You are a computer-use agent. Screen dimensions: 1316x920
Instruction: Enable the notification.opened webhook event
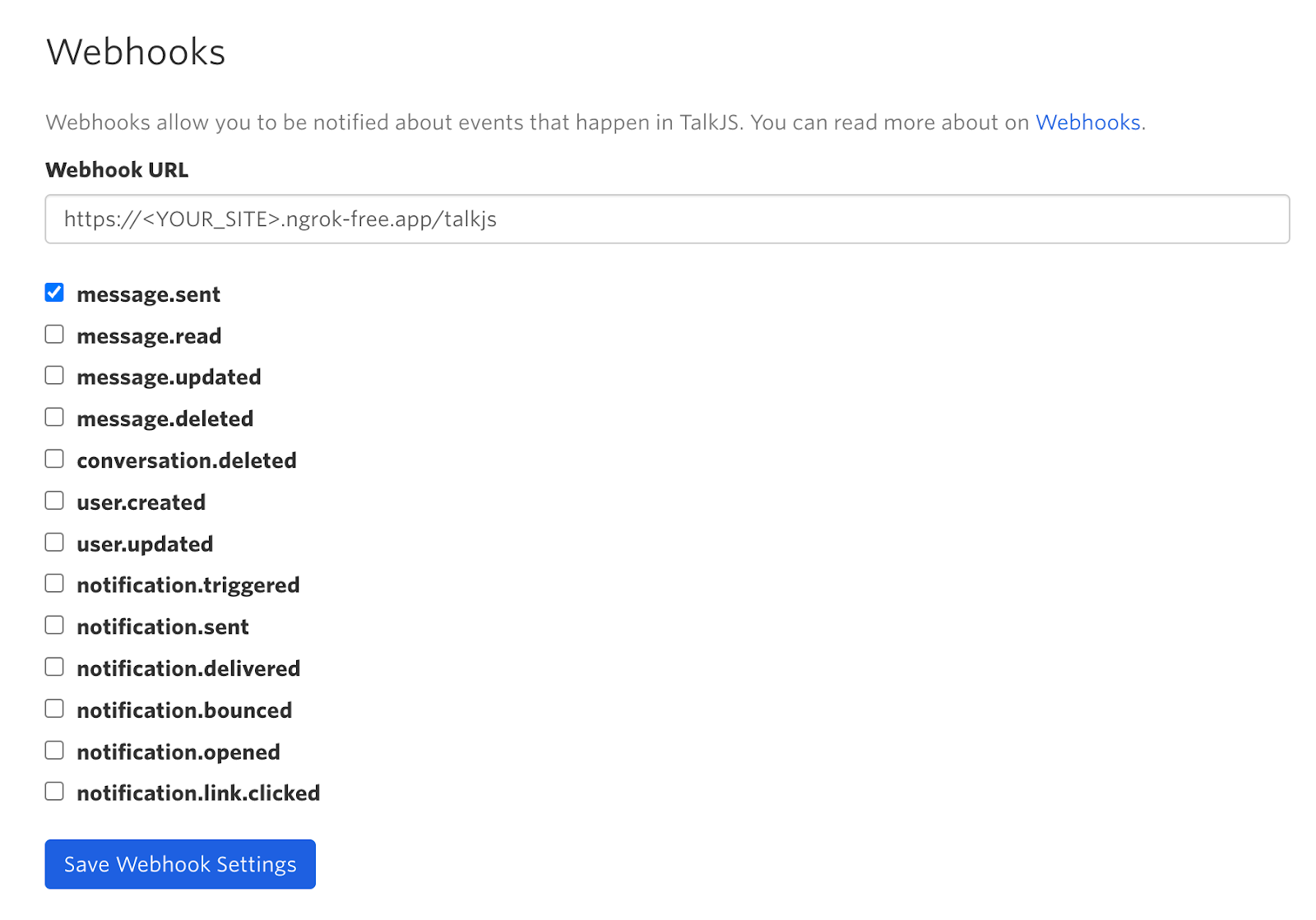(x=53, y=749)
